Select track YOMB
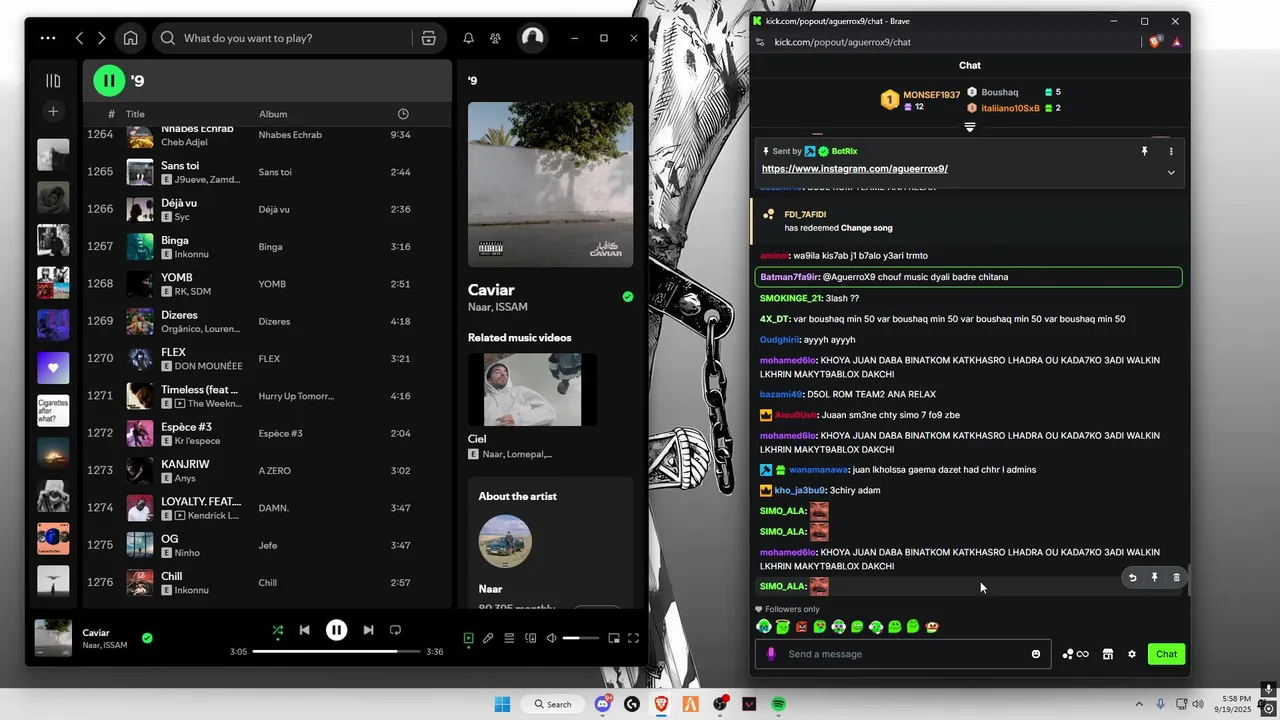The height and width of the screenshot is (720, 1280). 267,284
